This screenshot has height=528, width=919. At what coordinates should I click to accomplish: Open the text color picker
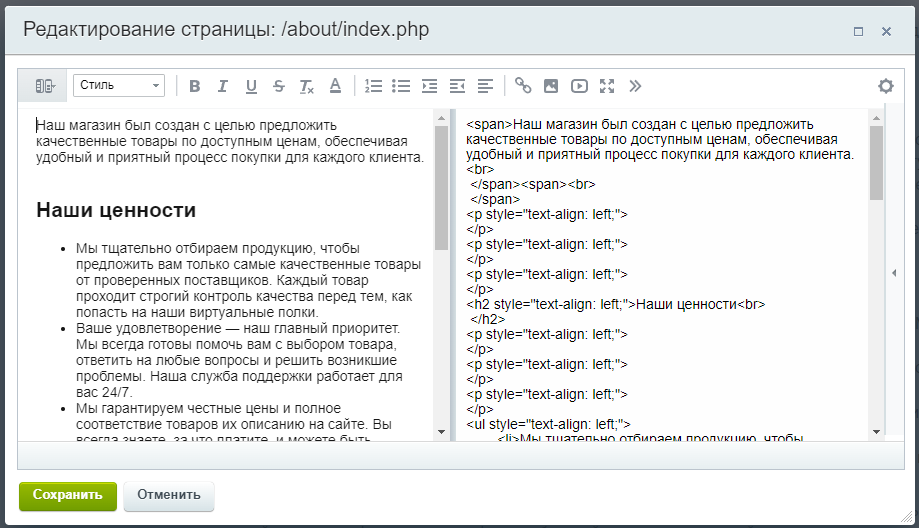pos(335,86)
